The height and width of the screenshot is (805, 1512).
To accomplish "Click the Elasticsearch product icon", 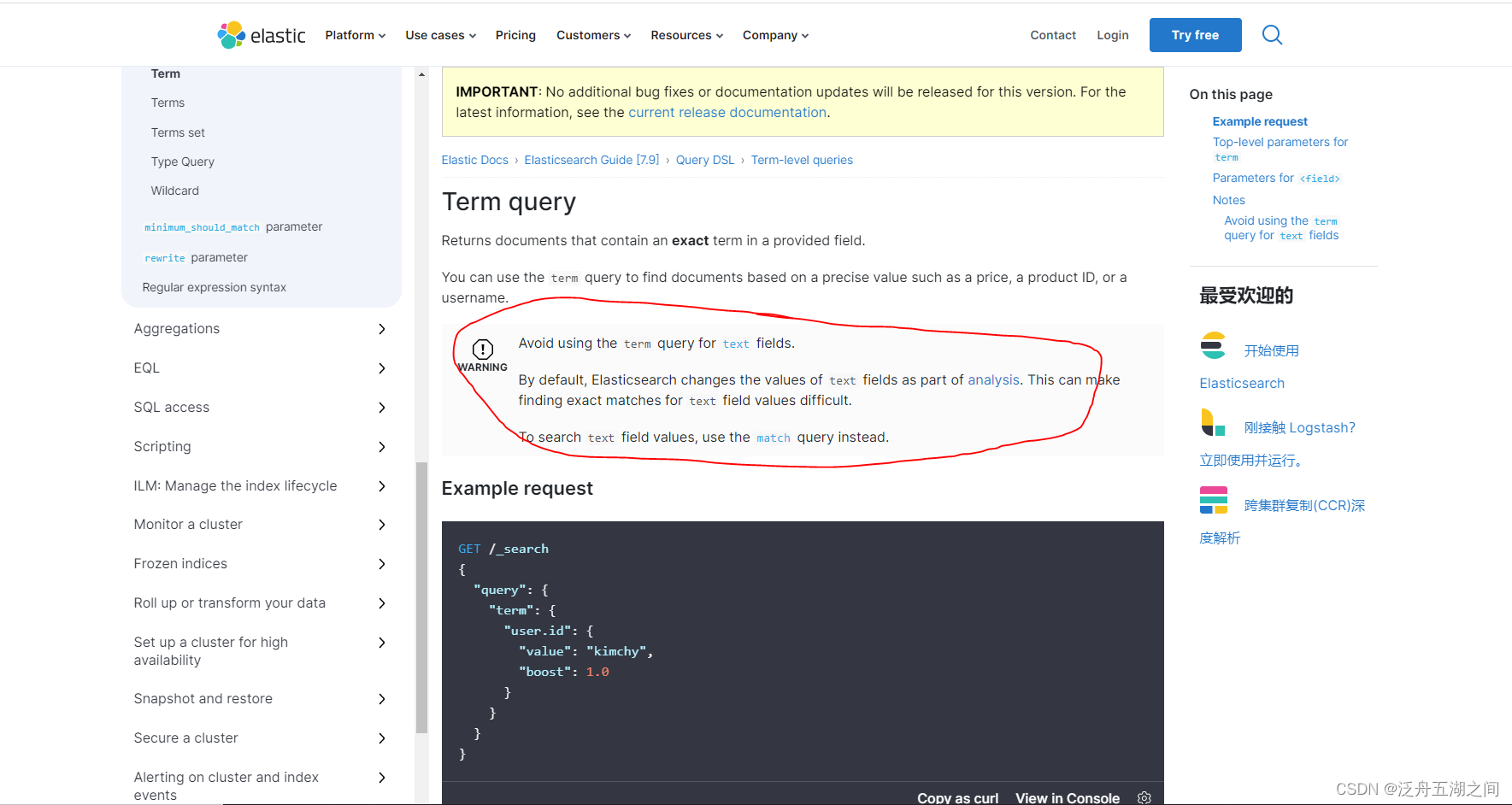I will (1213, 345).
